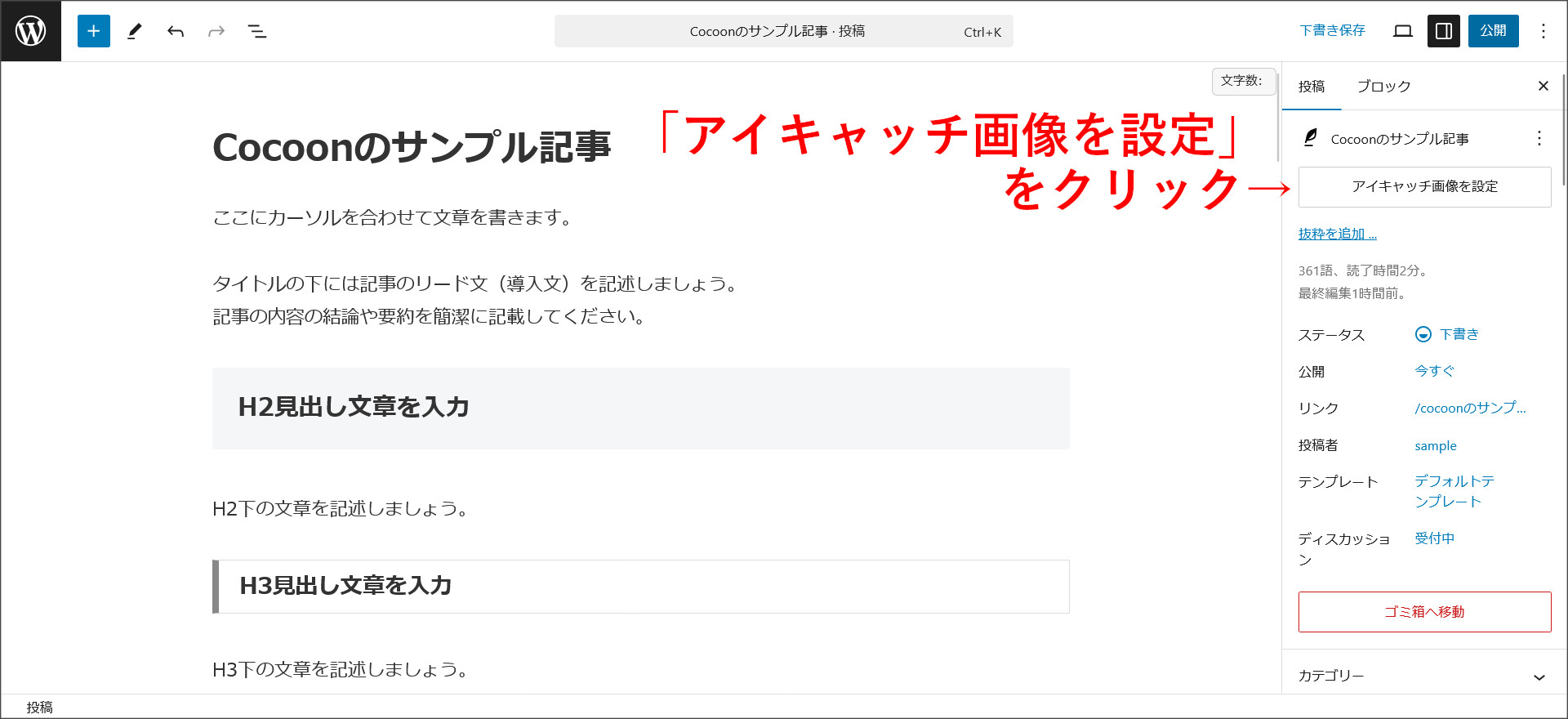
Task: Click the WordPress logo to view posts
Action: pos(31,31)
